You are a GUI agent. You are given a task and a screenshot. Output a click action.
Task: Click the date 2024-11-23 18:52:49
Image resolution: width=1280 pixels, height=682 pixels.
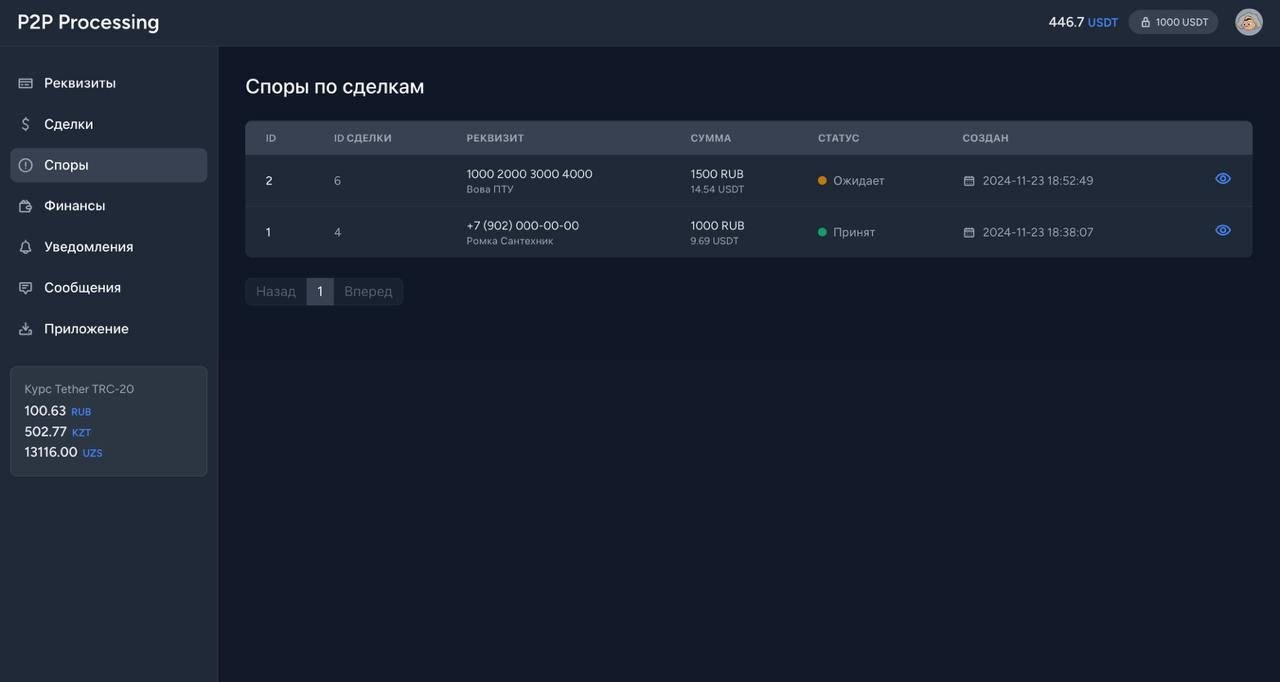point(1038,181)
